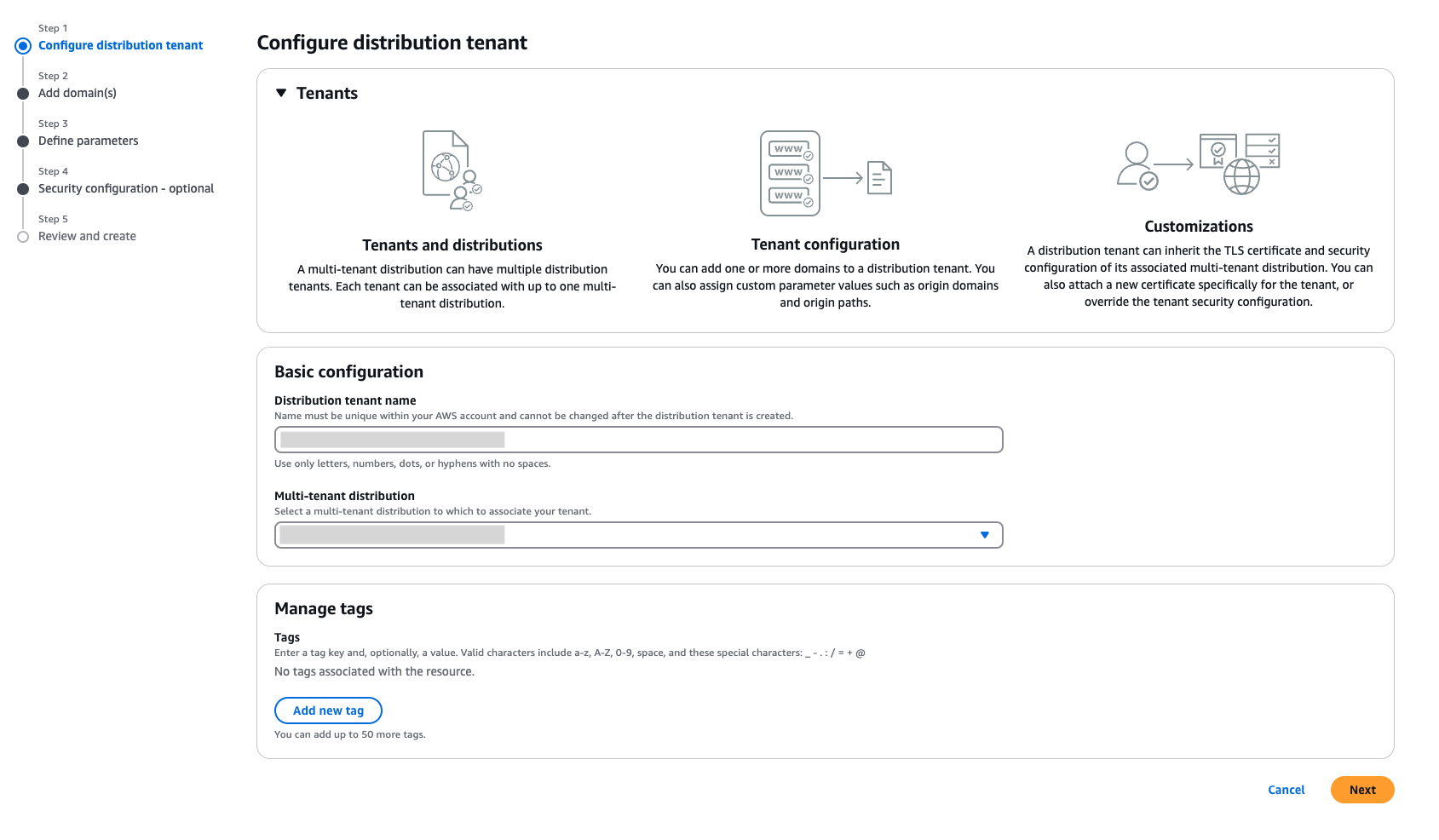Jump to Review and create step
This screenshot has width=1439, height=840.
(87, 236)
